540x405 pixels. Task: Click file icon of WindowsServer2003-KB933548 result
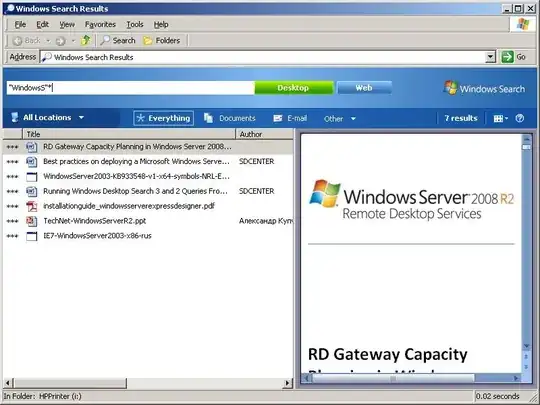tap(32, 177)
